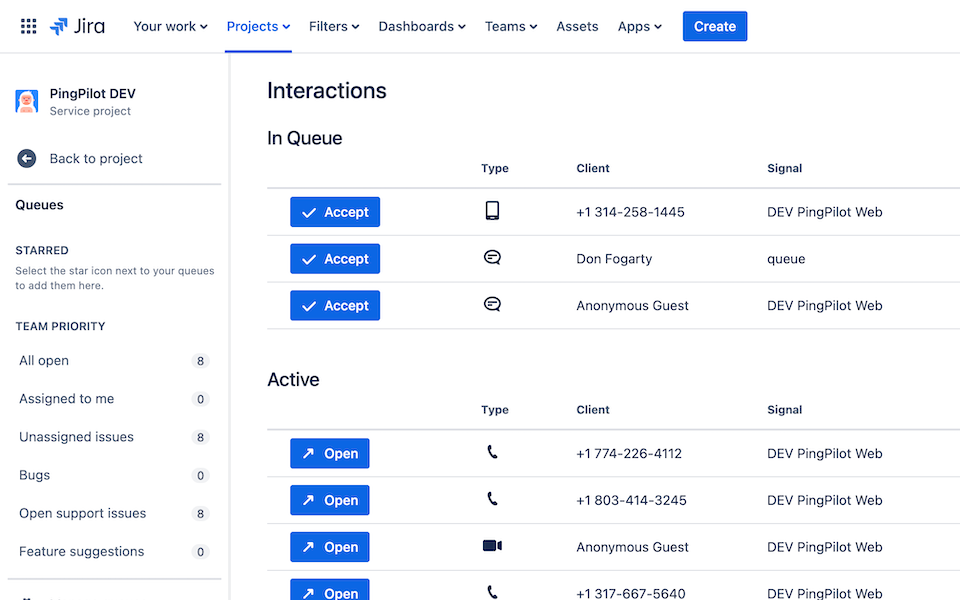Click the phone call icon for +1 774-226-4112
Screen dimensions: 960x600
(x=492, y=452)
